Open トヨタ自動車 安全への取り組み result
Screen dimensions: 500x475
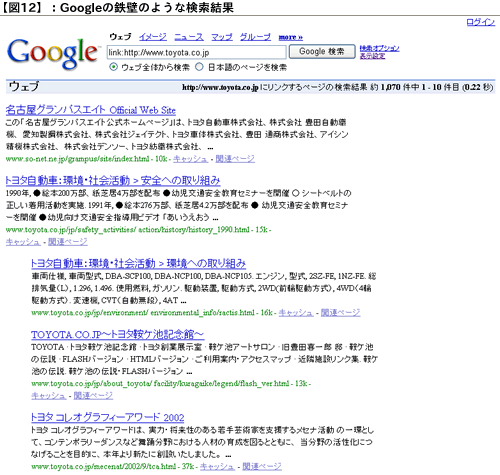point(113,180)
